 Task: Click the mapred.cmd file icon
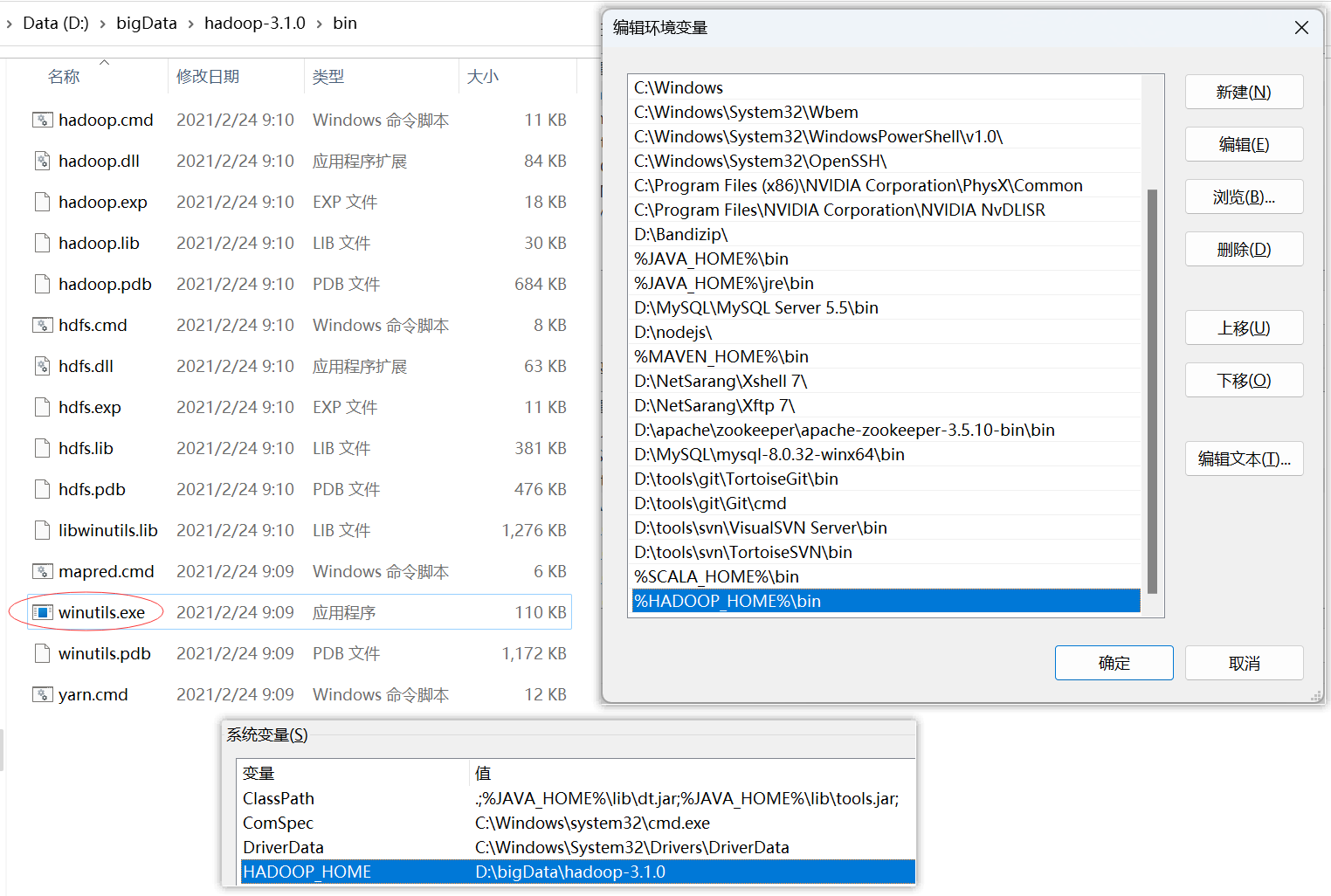[42, 571]
